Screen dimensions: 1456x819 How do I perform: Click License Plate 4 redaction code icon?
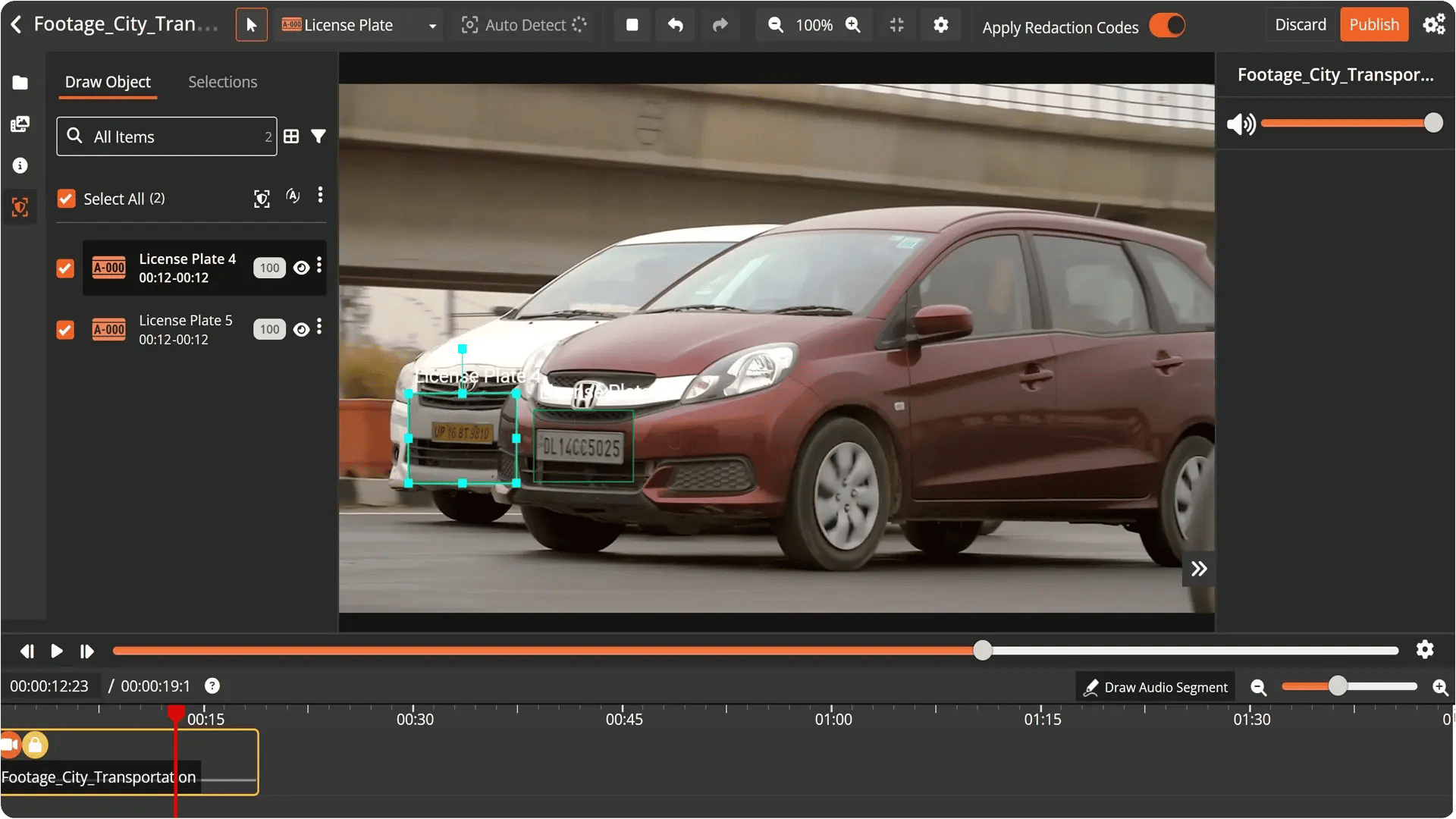[x=109, y=268]
